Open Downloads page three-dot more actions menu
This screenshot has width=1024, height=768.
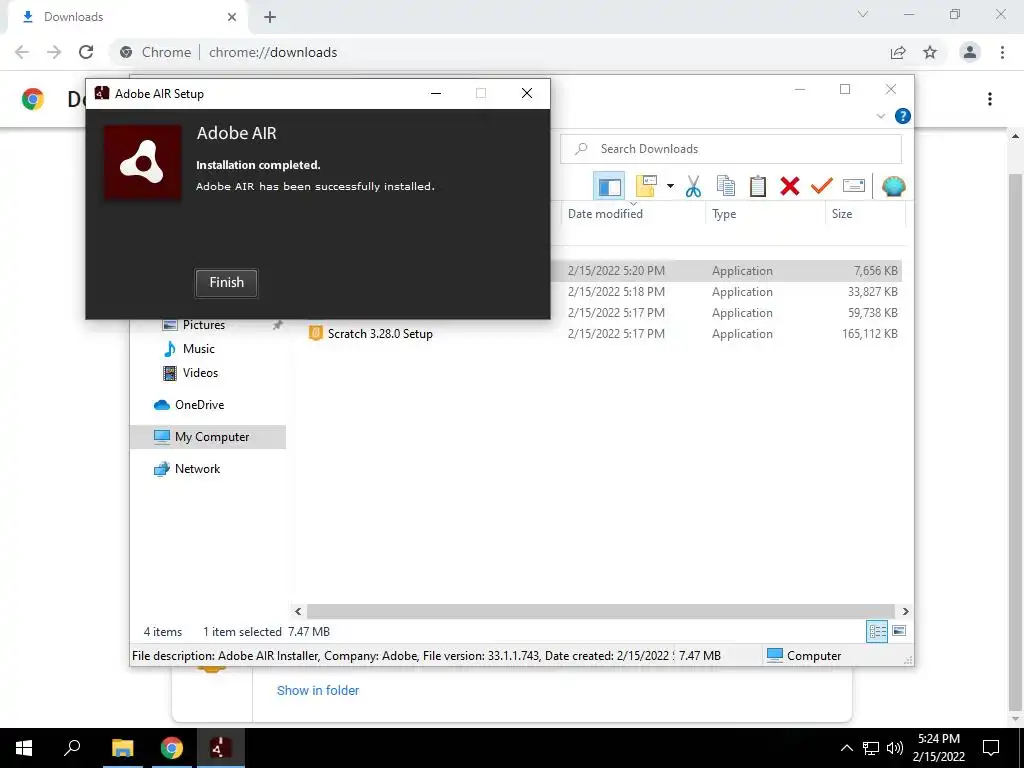(990, 99)
